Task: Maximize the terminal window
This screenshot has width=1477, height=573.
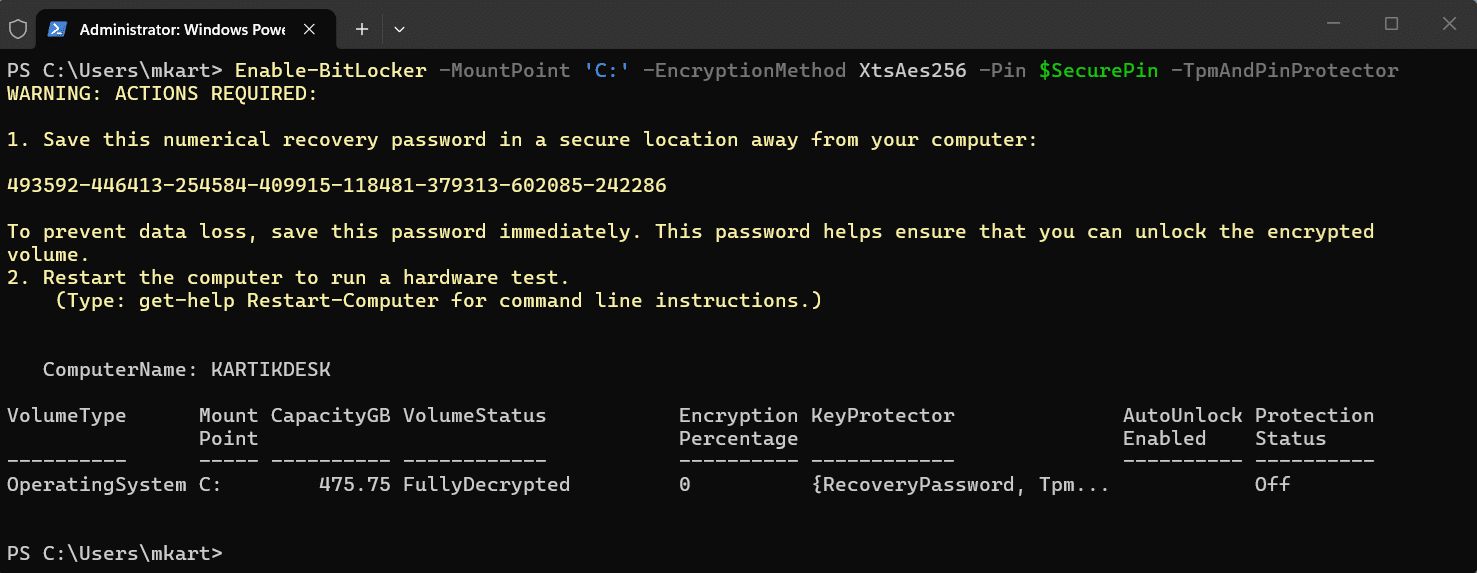Action: pyautogui.click(x=1391, y=23)
